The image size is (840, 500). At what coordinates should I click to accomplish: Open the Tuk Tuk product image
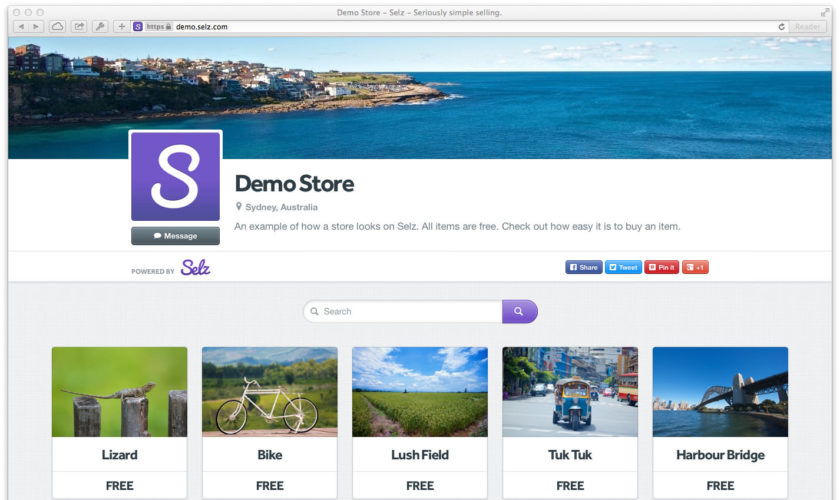570,392
